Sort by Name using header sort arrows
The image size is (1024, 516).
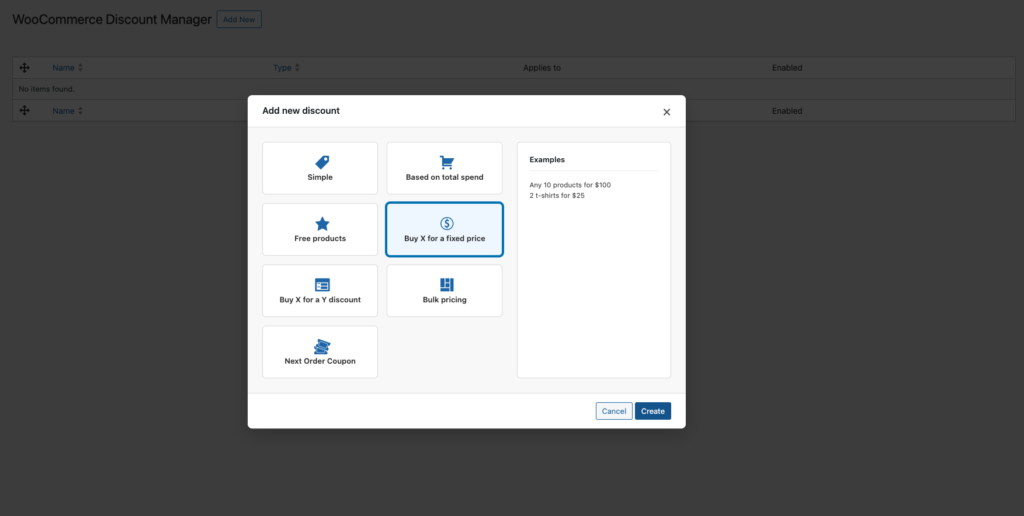[x=80, y=67]
